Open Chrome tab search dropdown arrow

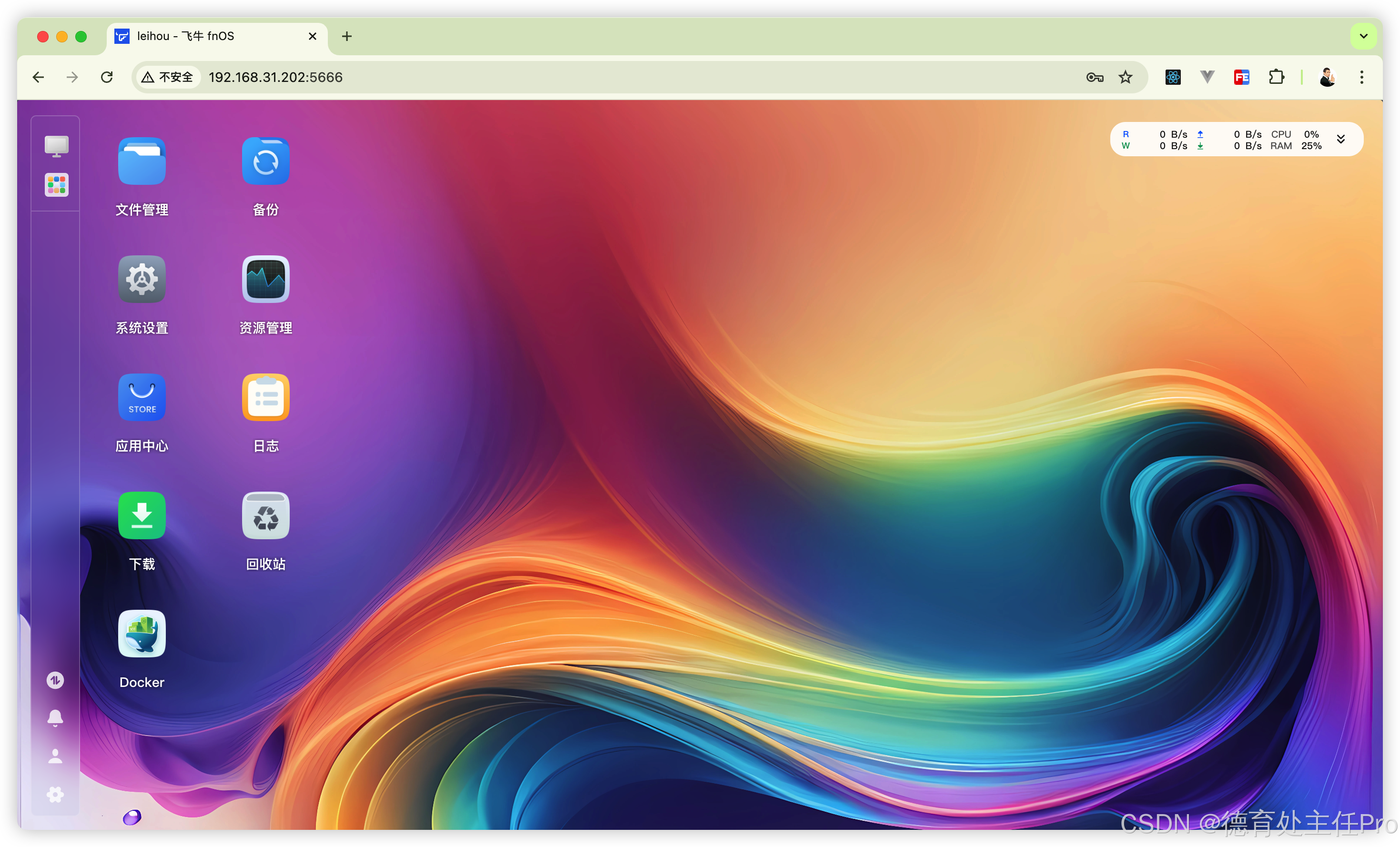(x=1363, y=36)
